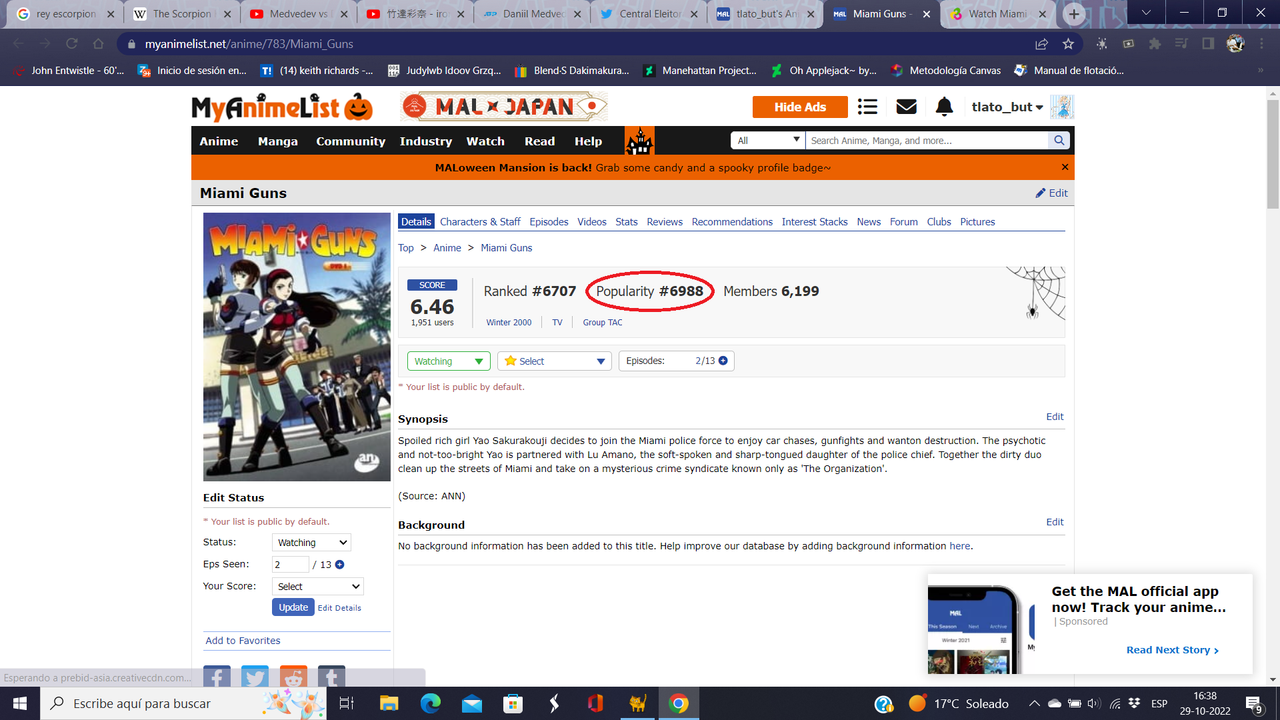1280x720 pixels.
Task: Open notifications via the bell icon
Action: [942, 106]
